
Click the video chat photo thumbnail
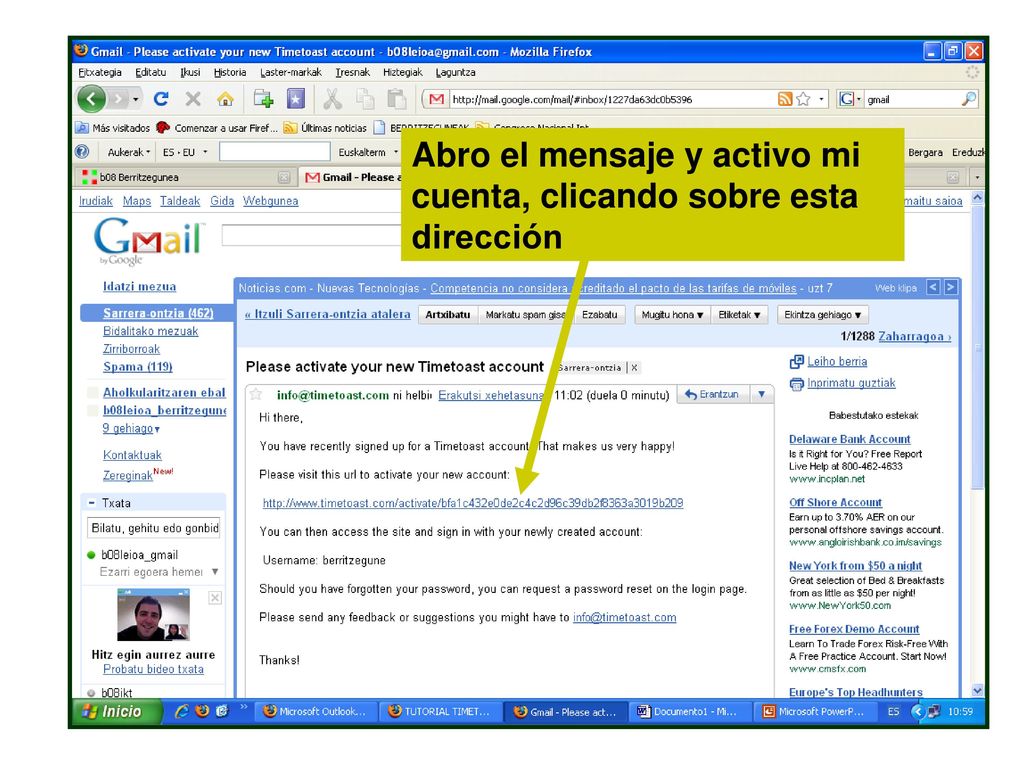153,615
